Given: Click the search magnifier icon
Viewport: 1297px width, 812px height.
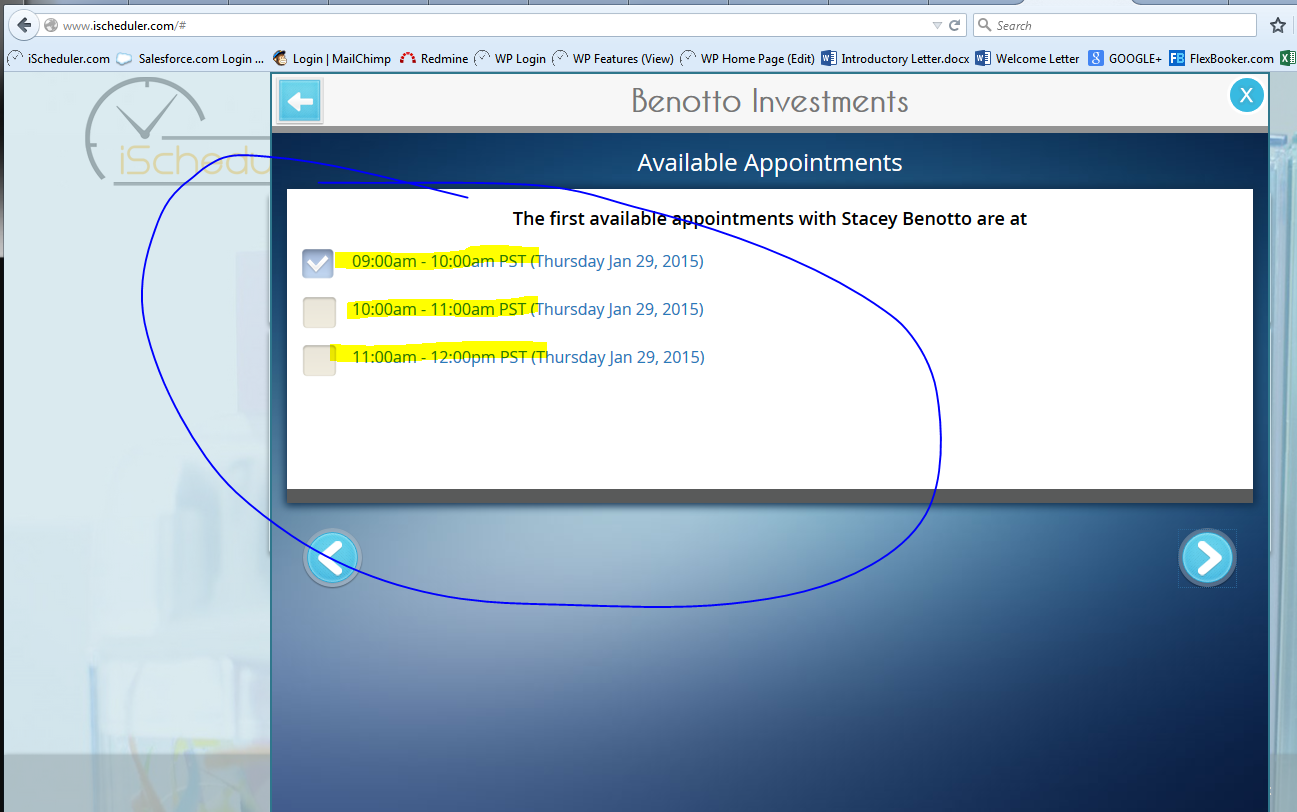Looking at the screenshot, I should click(984, 25).
